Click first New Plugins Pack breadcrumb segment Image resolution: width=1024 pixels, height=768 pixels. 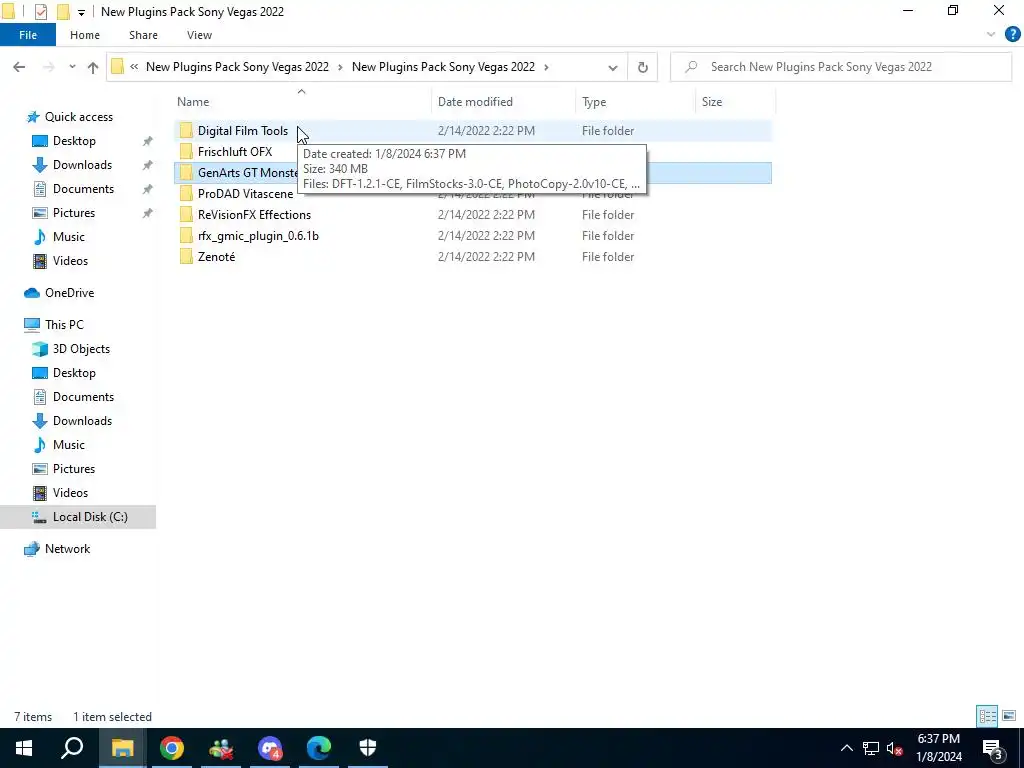pos(237,67)
